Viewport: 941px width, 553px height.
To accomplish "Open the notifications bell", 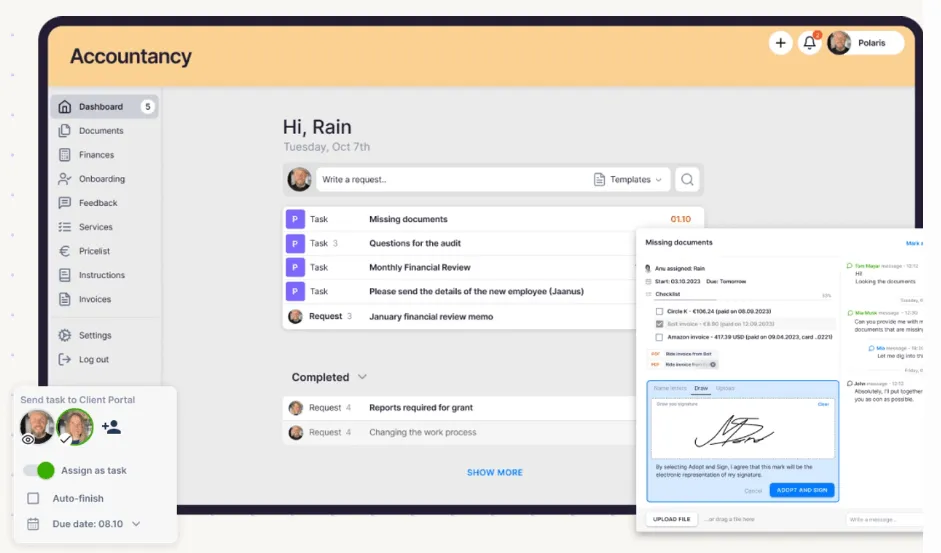I will (x=810, y=43).
